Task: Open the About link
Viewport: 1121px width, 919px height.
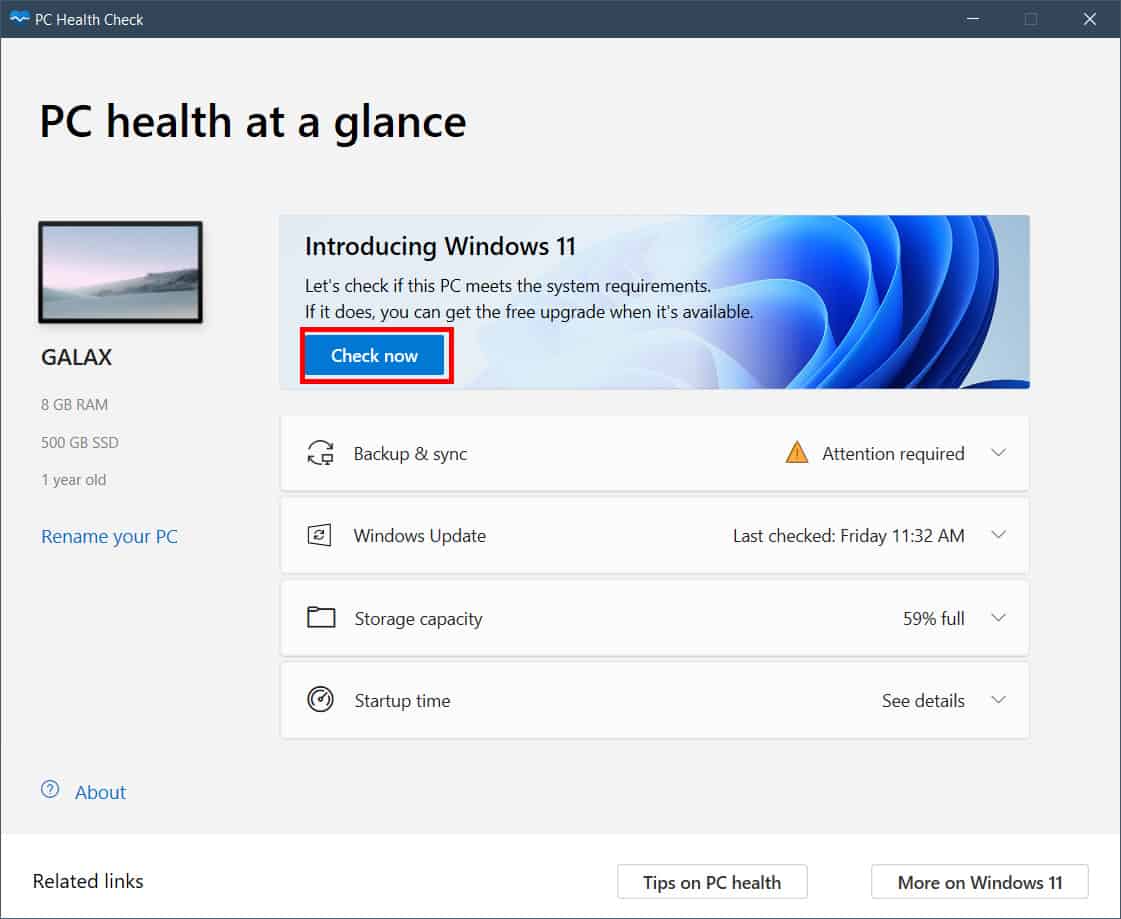Action: tap(101, 792)
